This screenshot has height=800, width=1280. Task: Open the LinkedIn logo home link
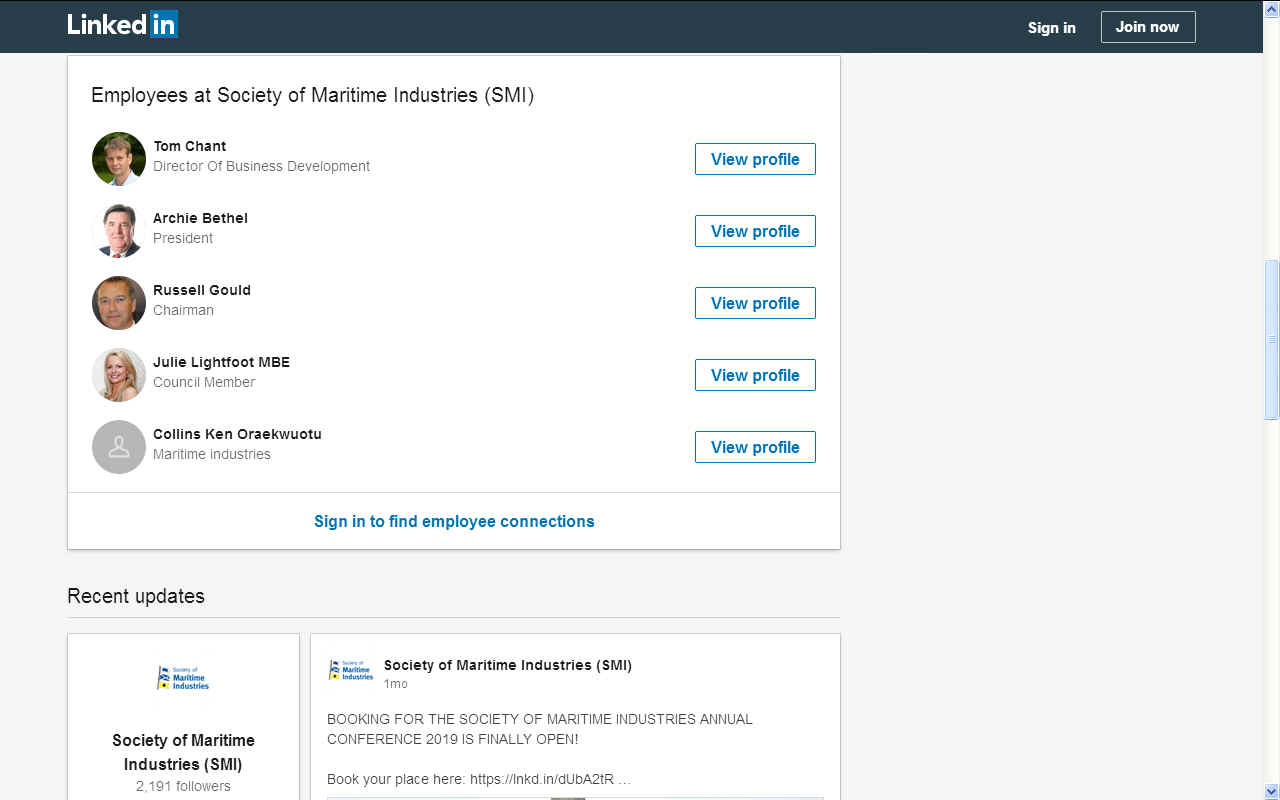click(x=123, y=25)
